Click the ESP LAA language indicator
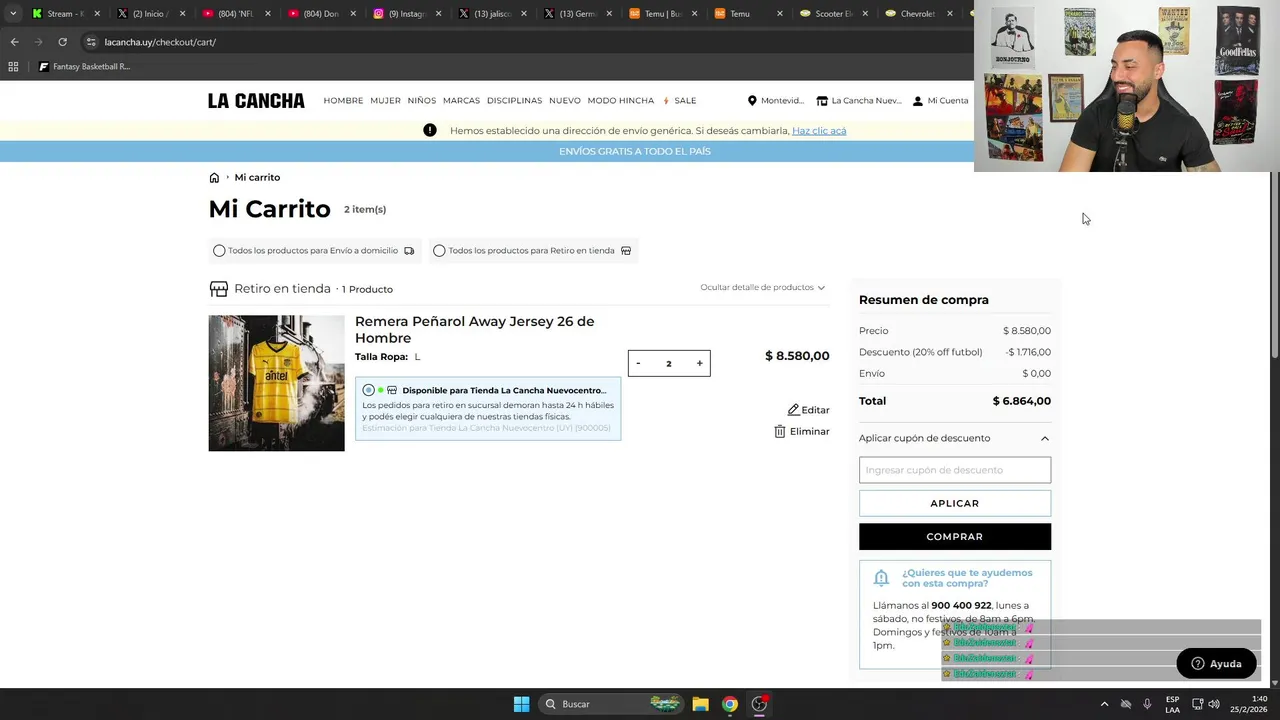The width and height of the screenshot is (1280, 720). tap(1172, 704)
